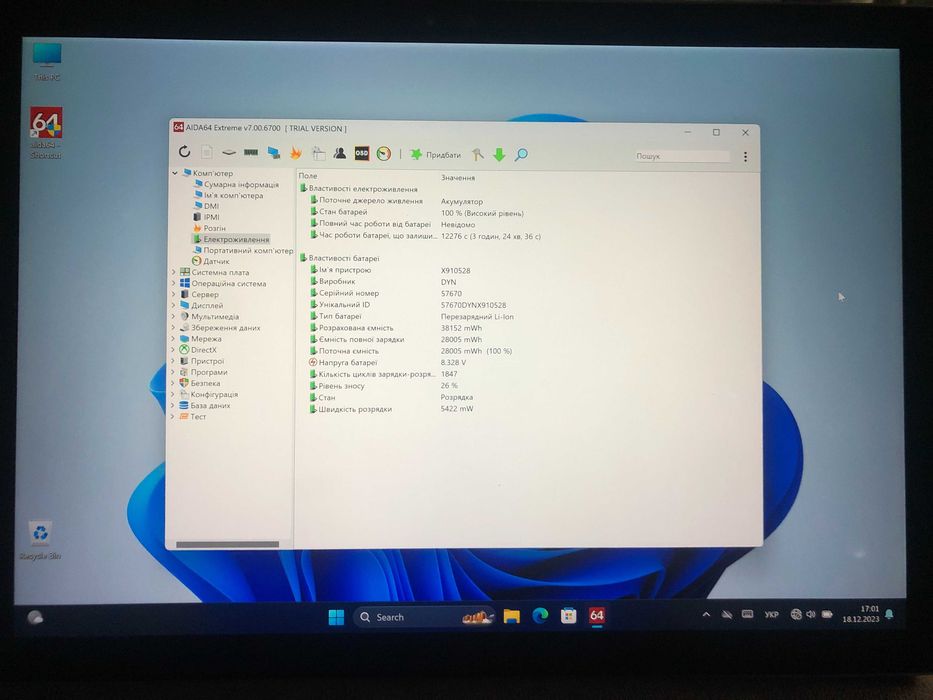Click the Придбати buy button

coord(436,155)
